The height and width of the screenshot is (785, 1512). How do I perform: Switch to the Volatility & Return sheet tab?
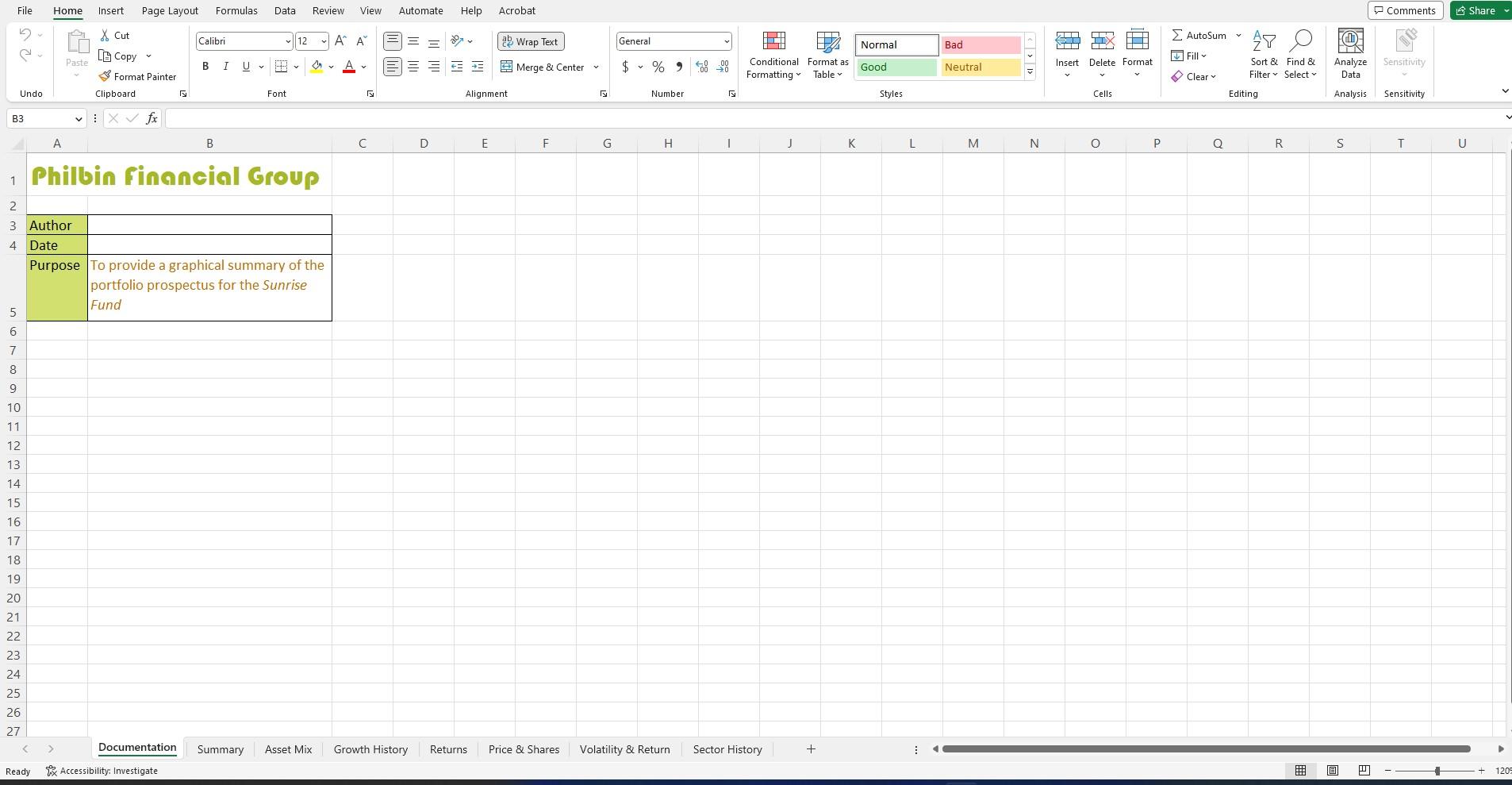tap(625, 749)
